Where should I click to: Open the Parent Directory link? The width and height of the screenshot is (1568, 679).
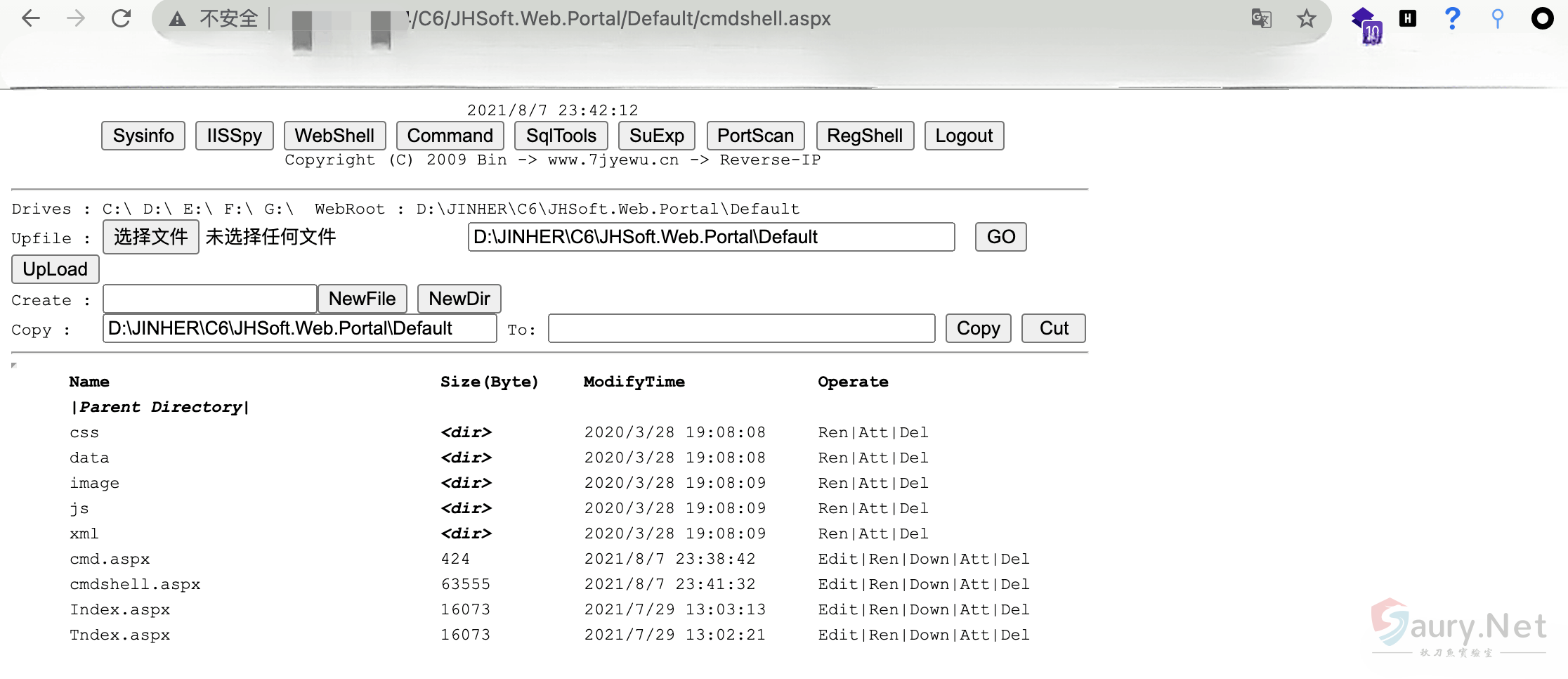click(160, 407)
